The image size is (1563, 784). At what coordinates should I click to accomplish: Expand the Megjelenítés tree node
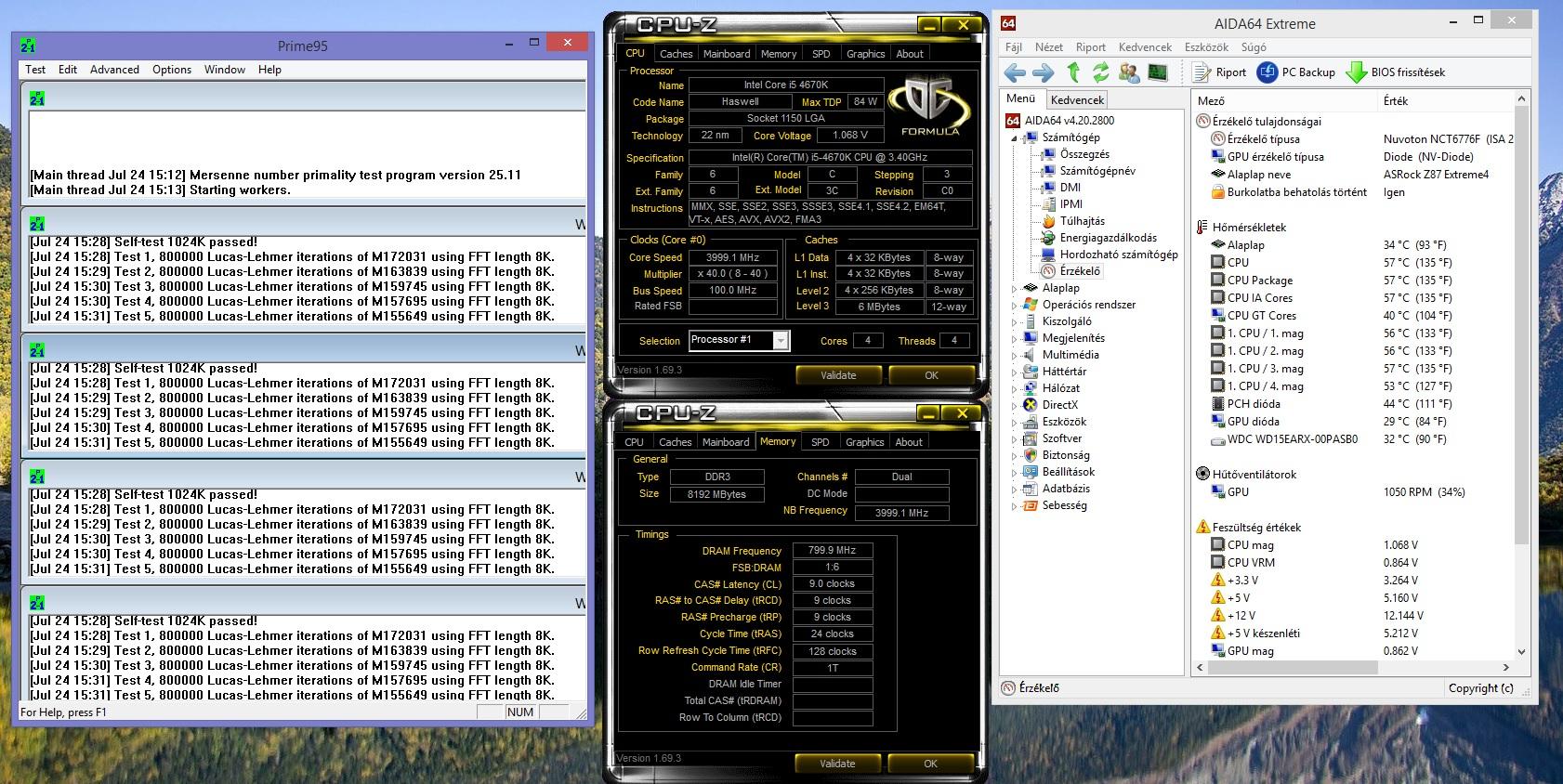(1014, 338)
